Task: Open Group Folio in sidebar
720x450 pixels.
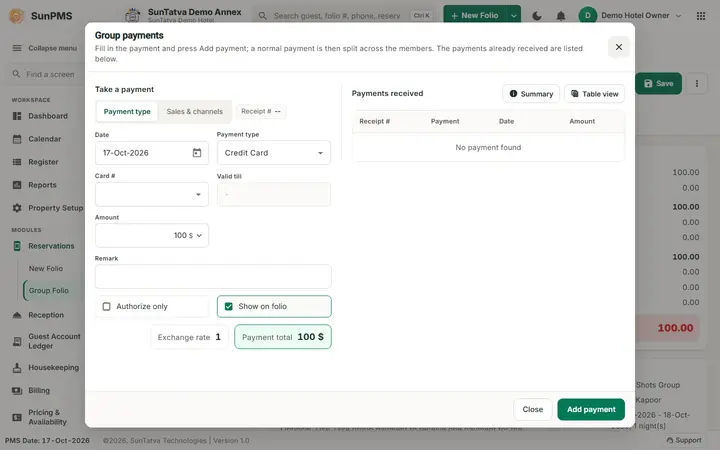Action: 49,290
